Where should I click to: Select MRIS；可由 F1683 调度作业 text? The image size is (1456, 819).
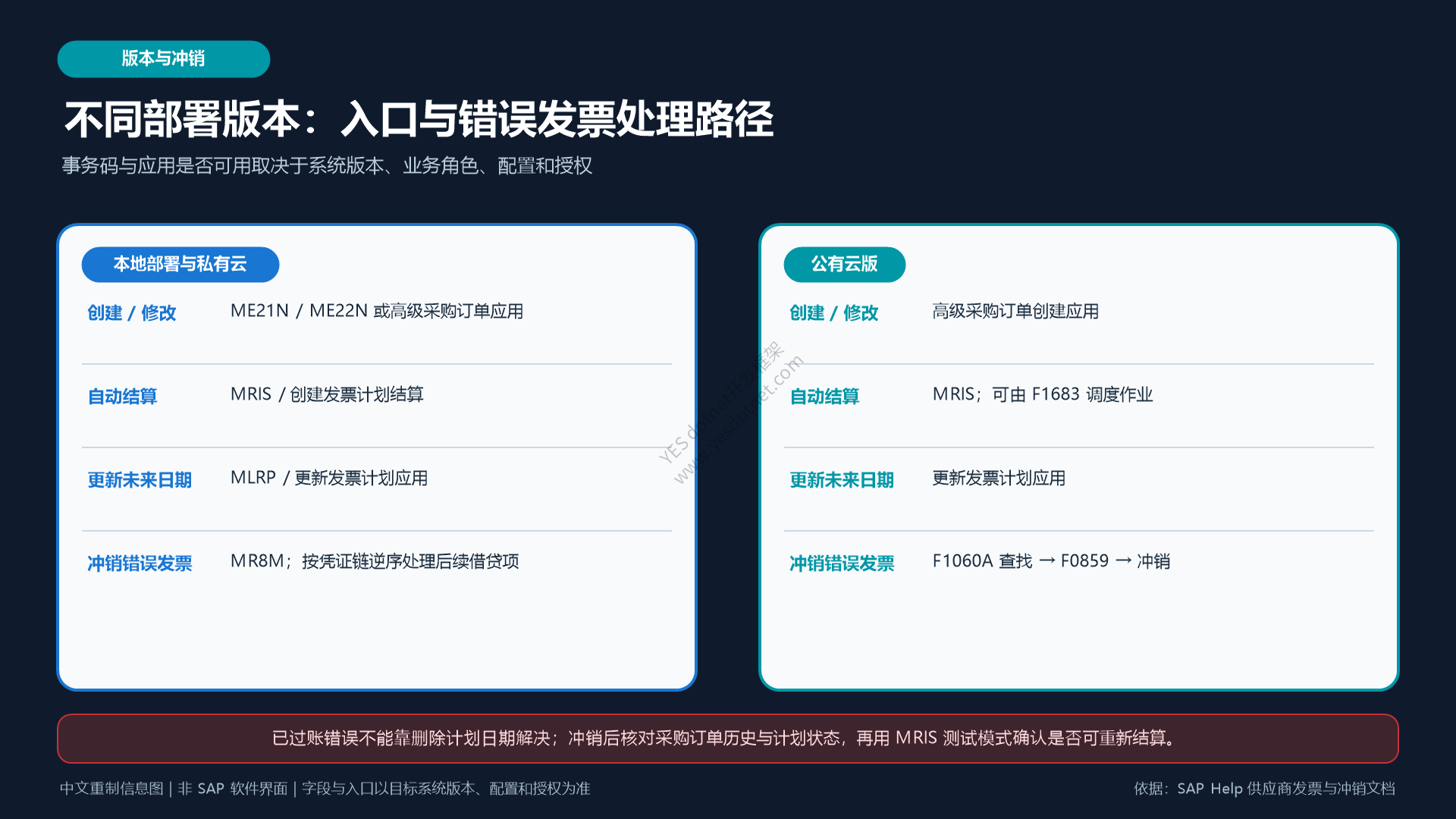1043,394
